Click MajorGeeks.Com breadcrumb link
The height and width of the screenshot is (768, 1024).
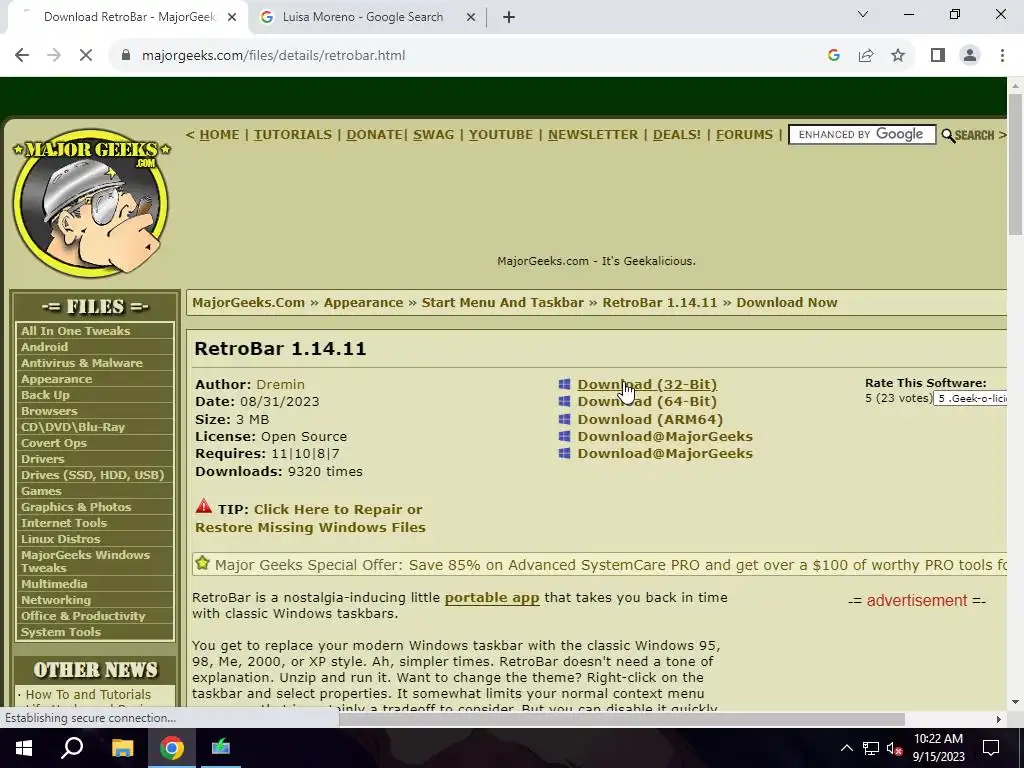(248, 302)
